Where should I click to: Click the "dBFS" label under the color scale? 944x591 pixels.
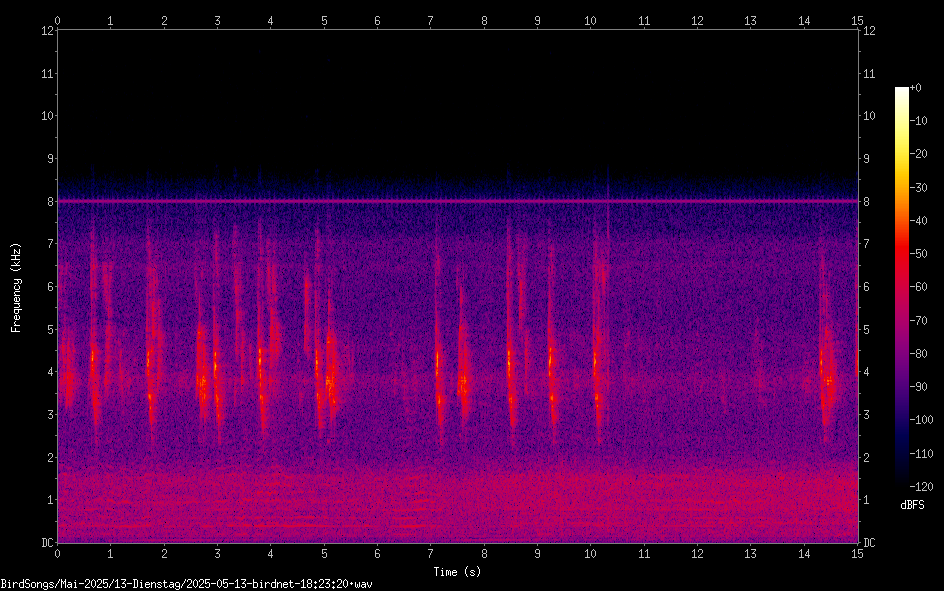[x=912, y=505]
